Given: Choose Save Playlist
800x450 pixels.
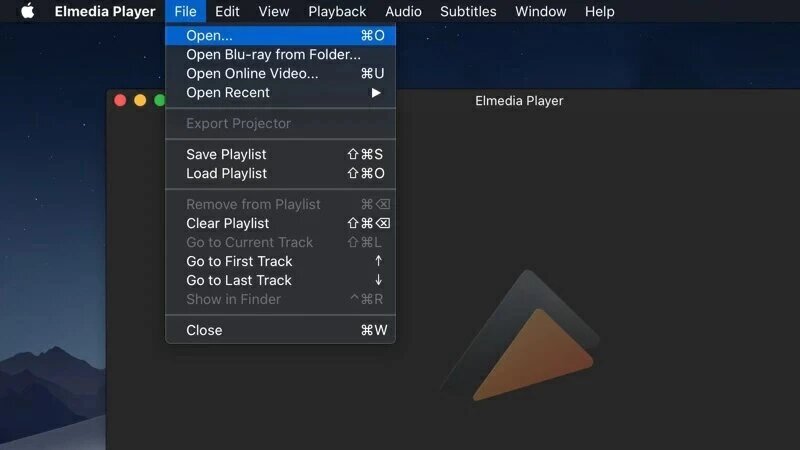Looking at the screenshot, I should click(x=280, y=154).
